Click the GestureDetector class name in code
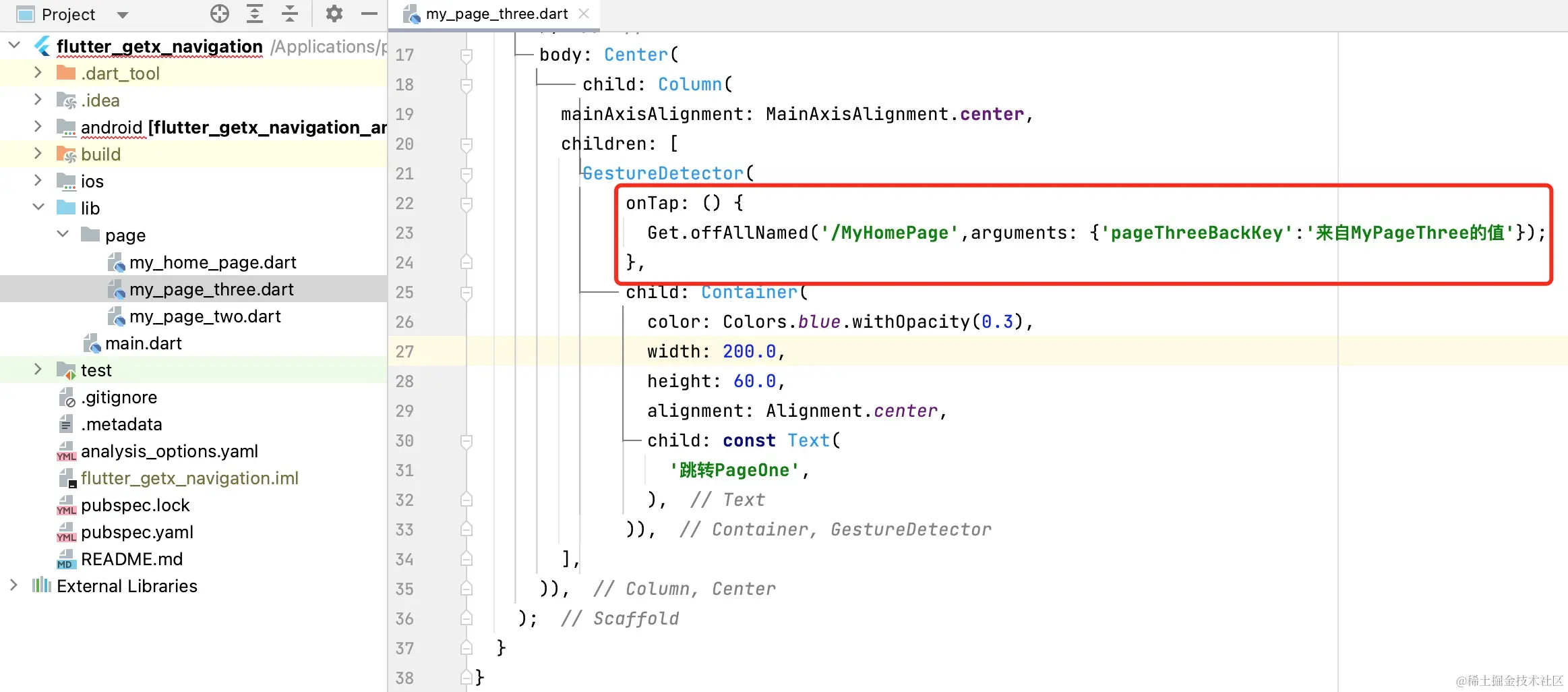 (x=663, y=173)
